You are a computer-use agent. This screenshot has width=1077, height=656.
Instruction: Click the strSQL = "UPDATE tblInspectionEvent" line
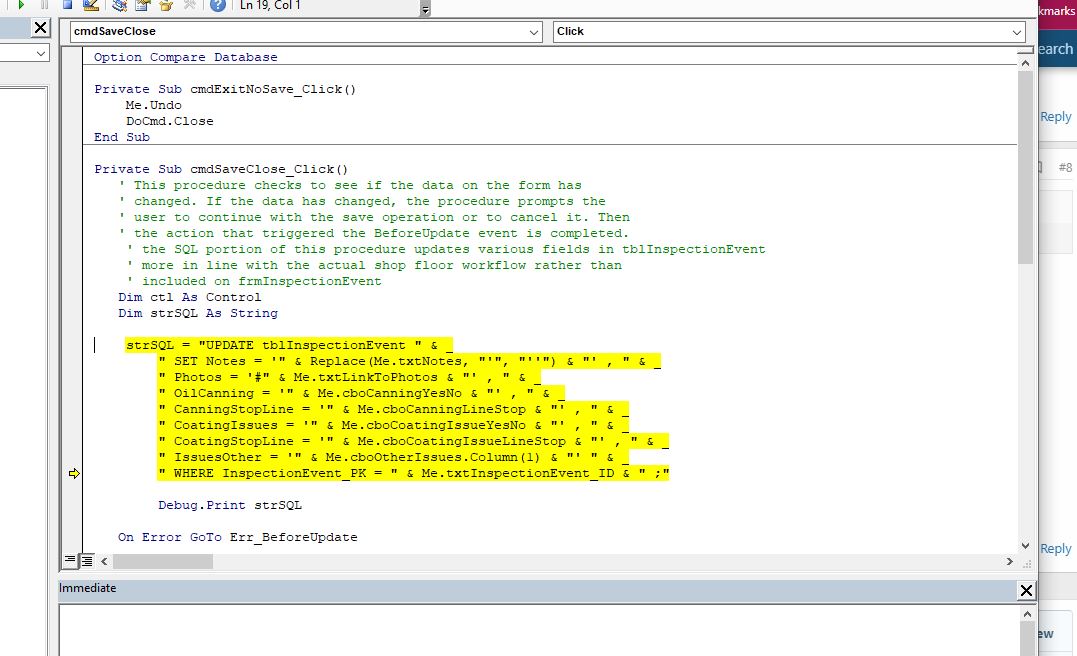[x=288, y=345]
